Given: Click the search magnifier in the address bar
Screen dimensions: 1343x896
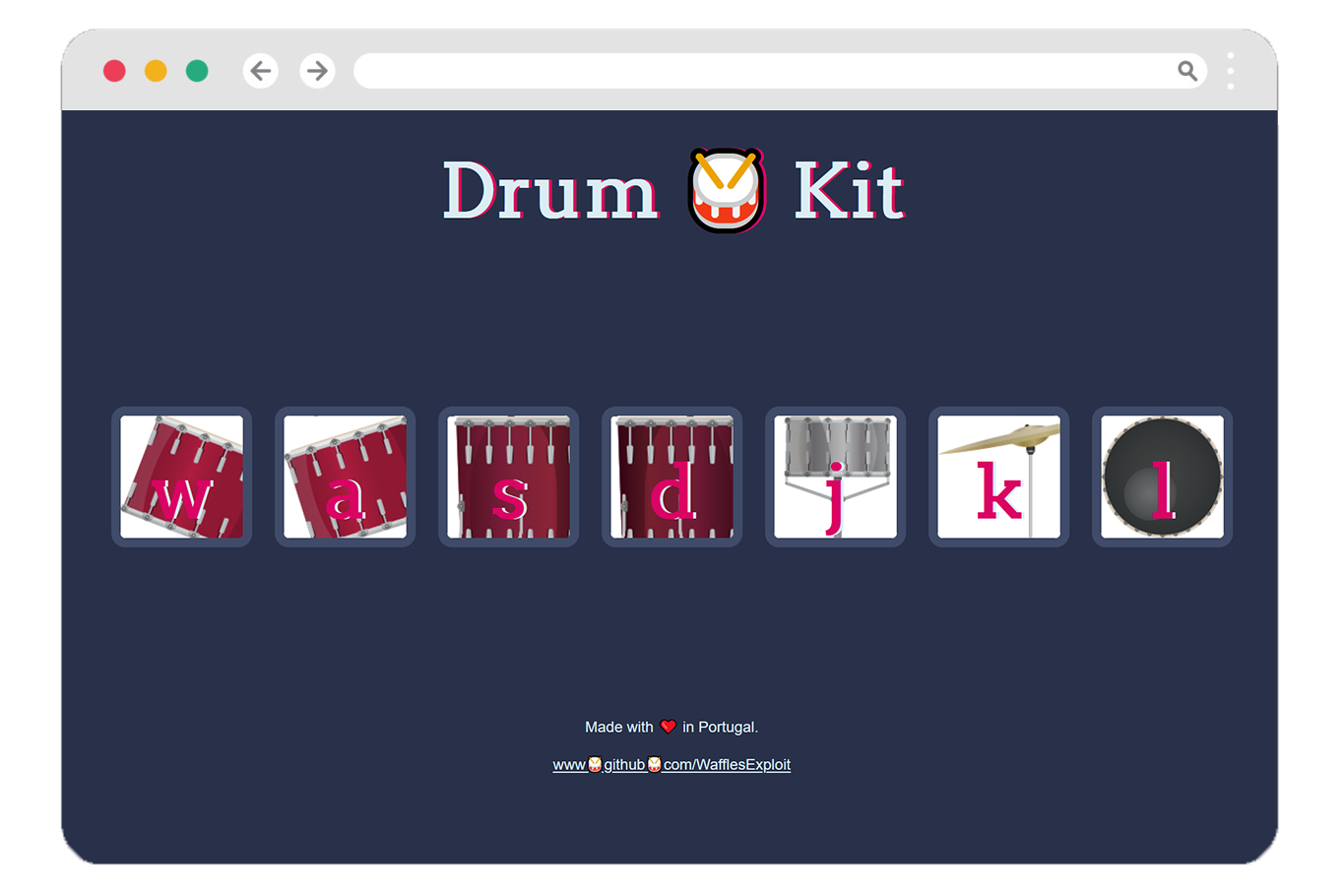Looking at the screenshot, I should [x=1187, y=71].
